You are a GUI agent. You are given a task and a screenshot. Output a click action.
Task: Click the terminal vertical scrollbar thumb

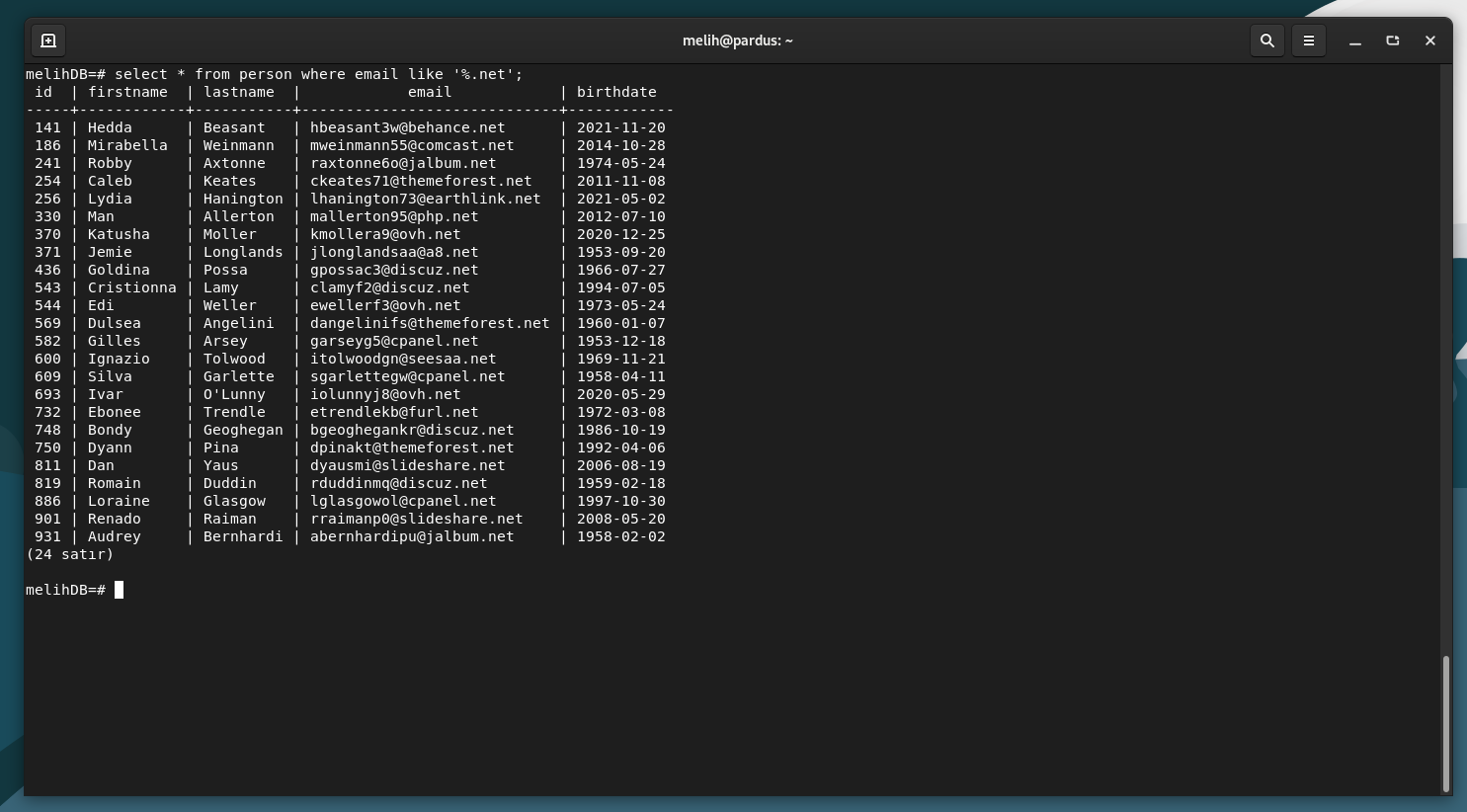[x=1446, y=724]
